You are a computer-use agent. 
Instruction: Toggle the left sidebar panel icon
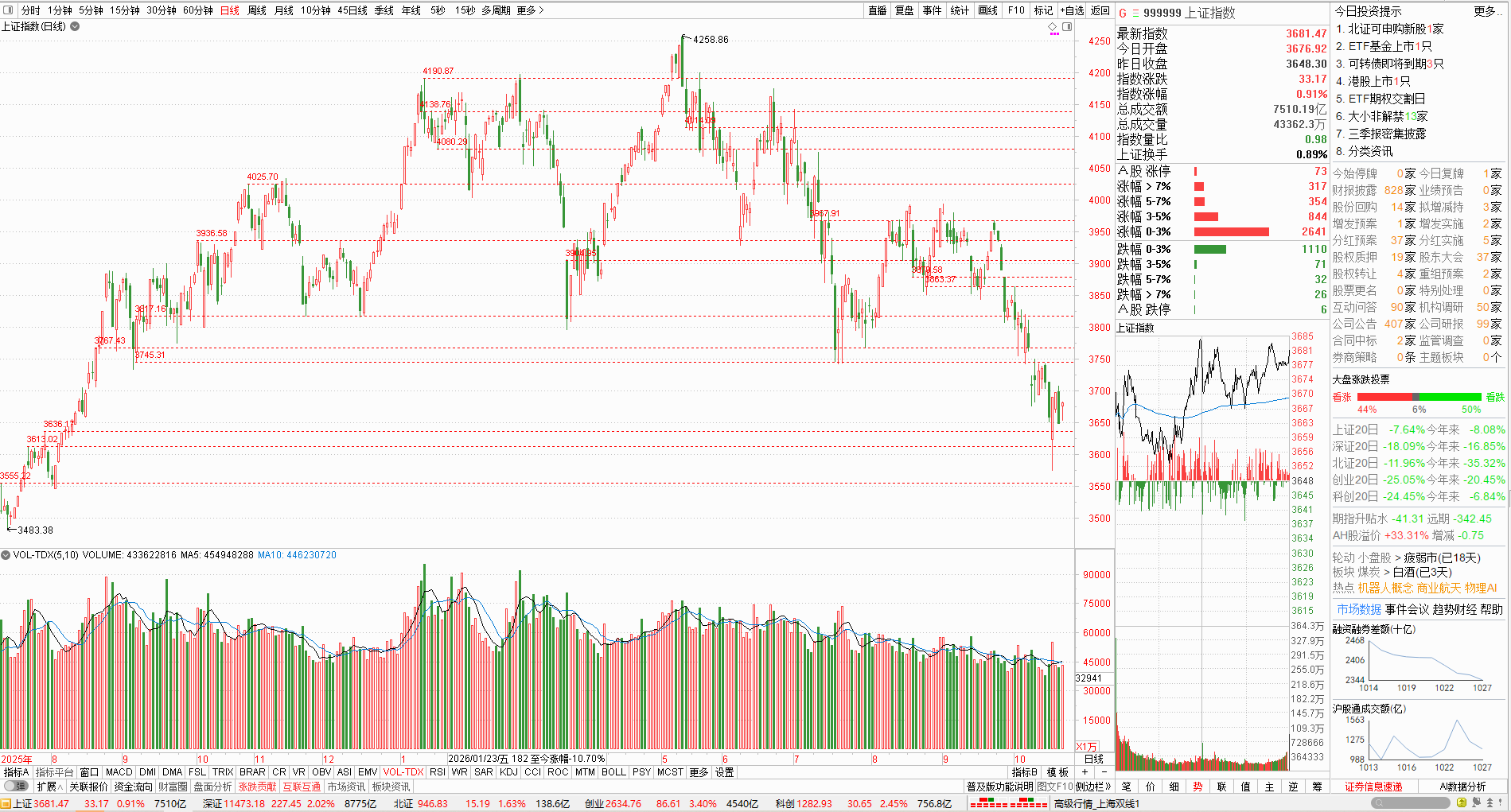(x=8, y=10)
